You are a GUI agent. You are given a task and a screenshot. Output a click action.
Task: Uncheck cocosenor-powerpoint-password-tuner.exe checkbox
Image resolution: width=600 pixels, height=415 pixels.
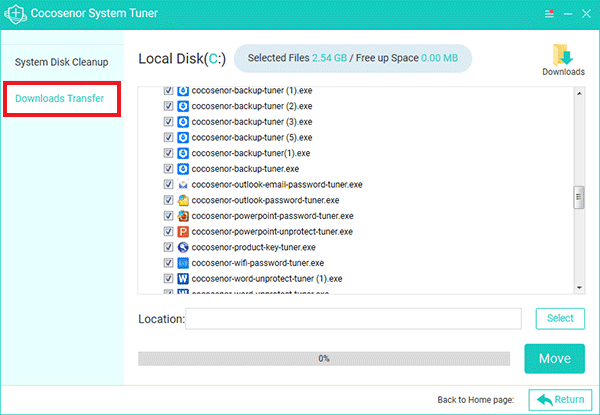(168, 215)
